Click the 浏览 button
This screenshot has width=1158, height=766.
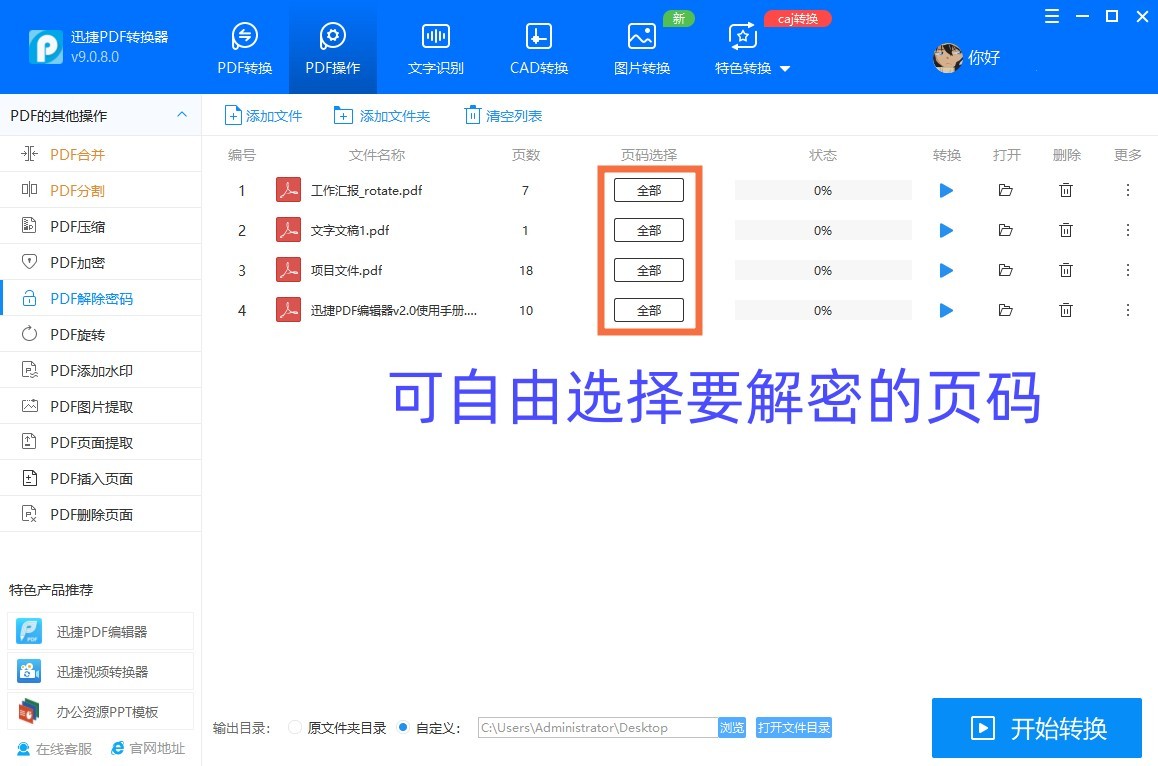pyautogui.click(x=732, y=728)
